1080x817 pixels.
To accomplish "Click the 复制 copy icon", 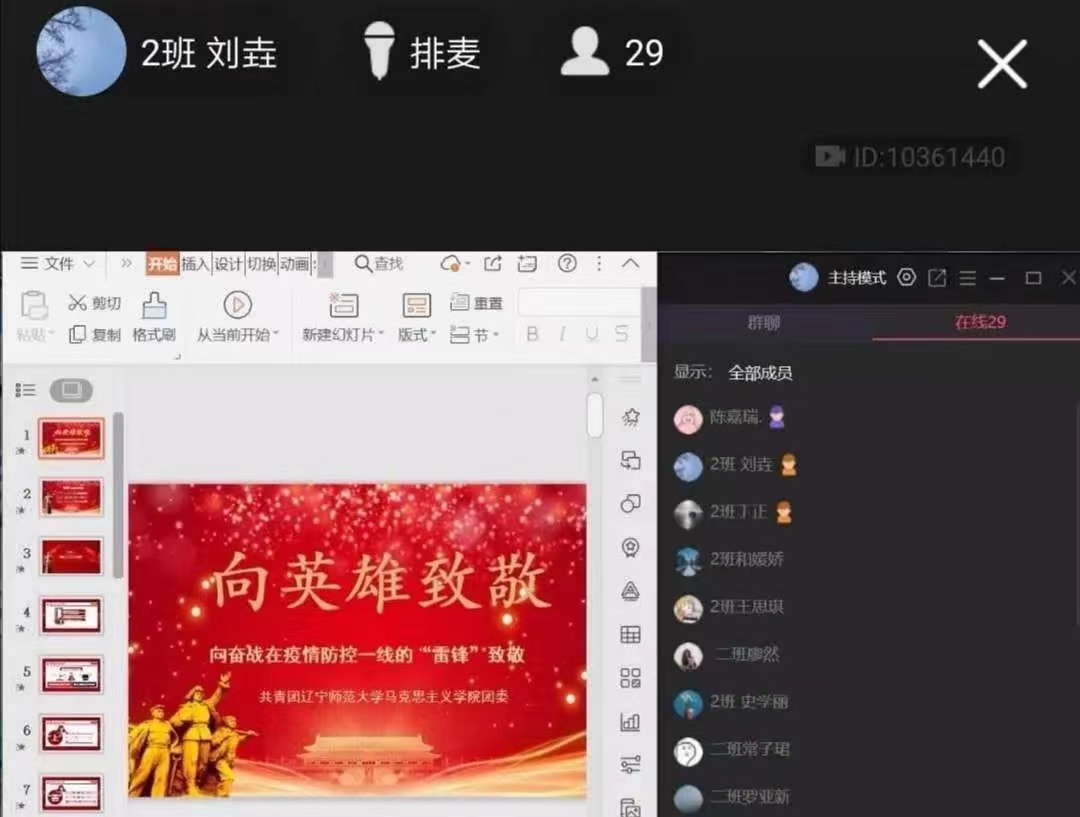I will (78, 335).
